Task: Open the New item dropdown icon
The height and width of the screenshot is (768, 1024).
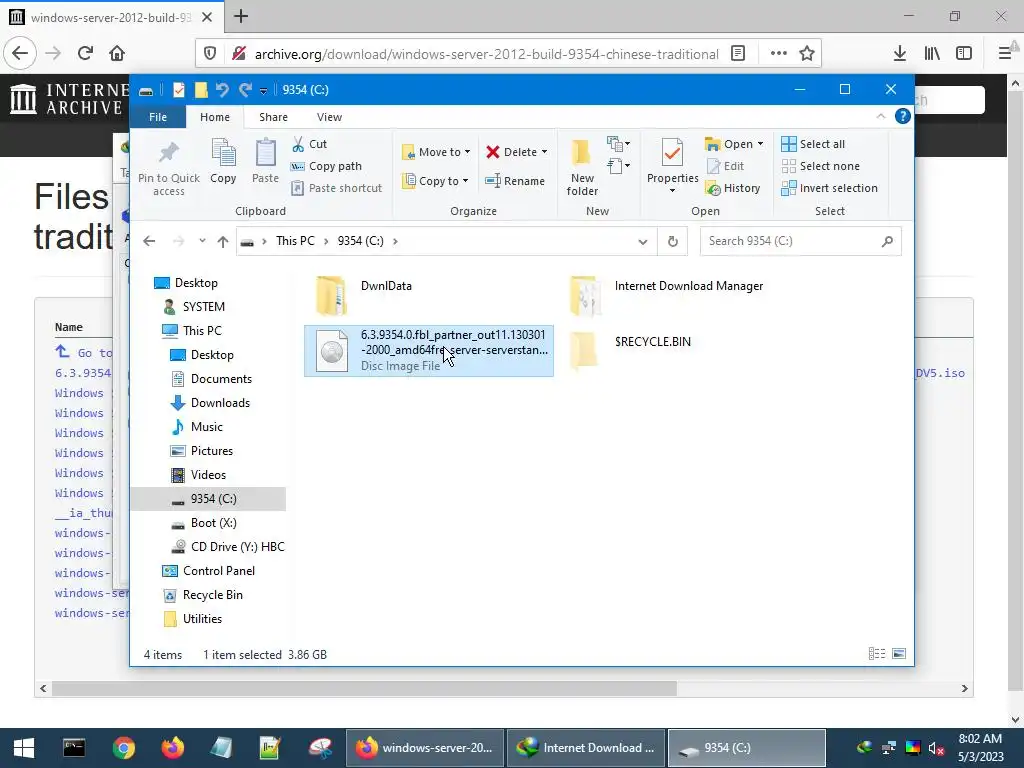Action: tap(618, 144)
